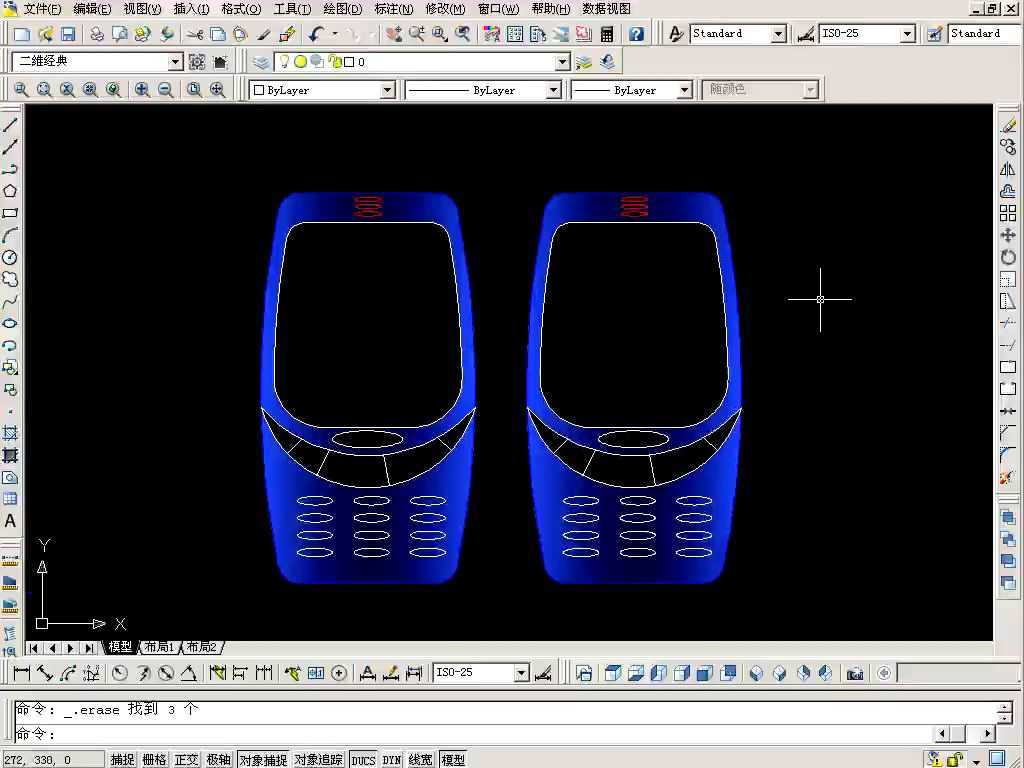Image resolution: width=1024 pixels, height=768 pixels.
Task: Toggle 对象捕捉 object snap
Action: point(263,760)
